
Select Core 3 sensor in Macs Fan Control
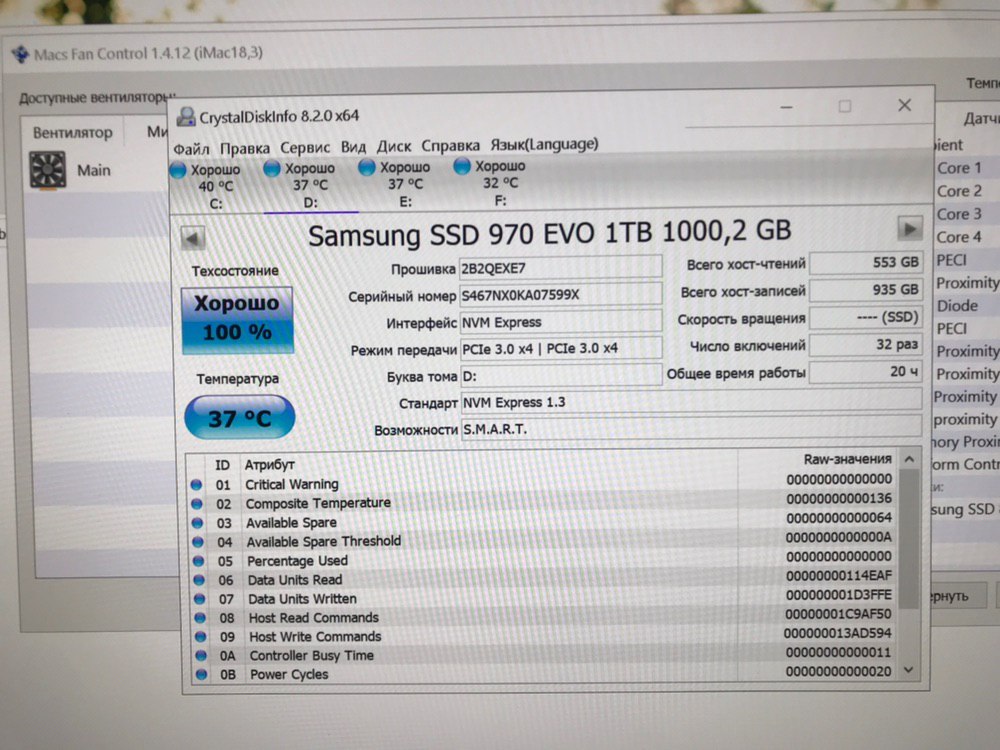click(959, 214)
